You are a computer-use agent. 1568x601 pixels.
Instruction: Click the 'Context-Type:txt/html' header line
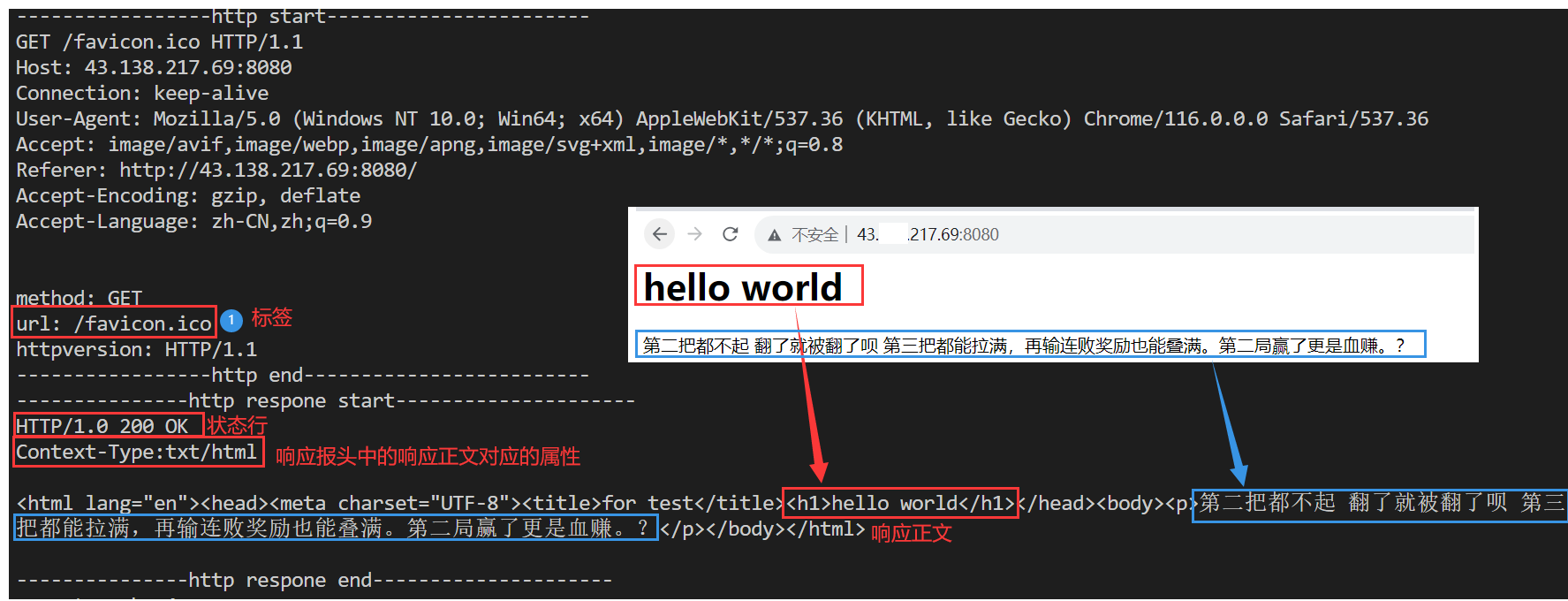[136, 452]
